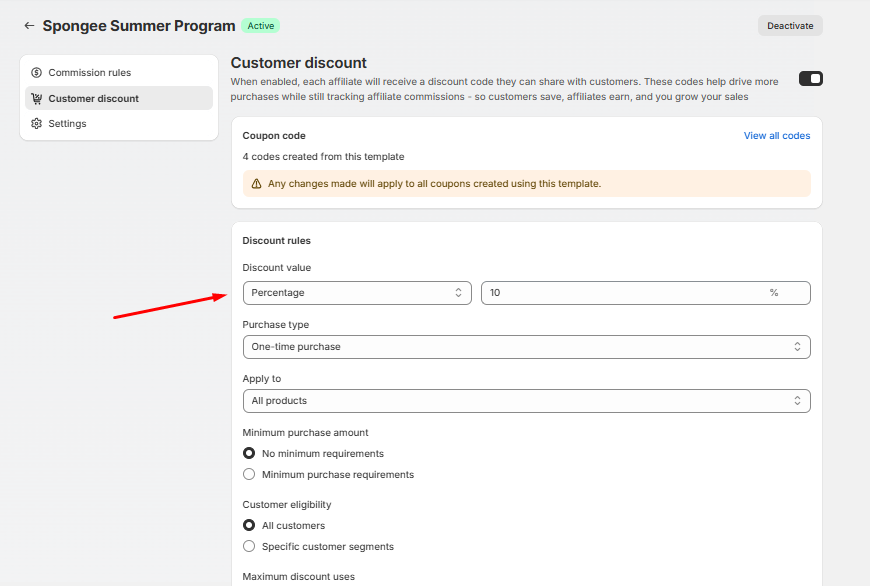The height and width of the screenshot is (586, 870).
Task: Click the Settings gear icon in sidebar
Action: [x=37, y=124]
